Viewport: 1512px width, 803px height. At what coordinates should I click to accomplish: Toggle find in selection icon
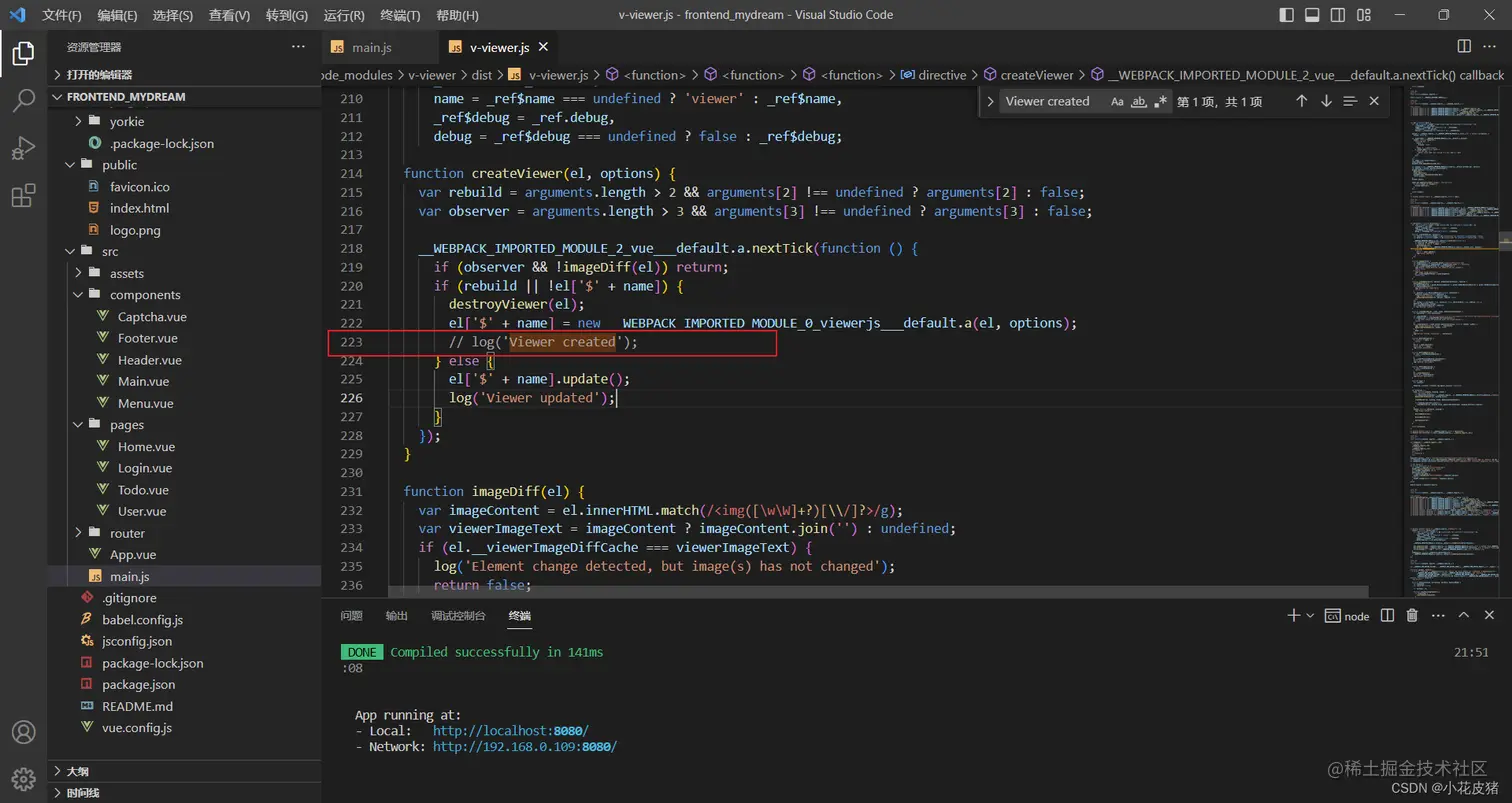(1350, 101)
